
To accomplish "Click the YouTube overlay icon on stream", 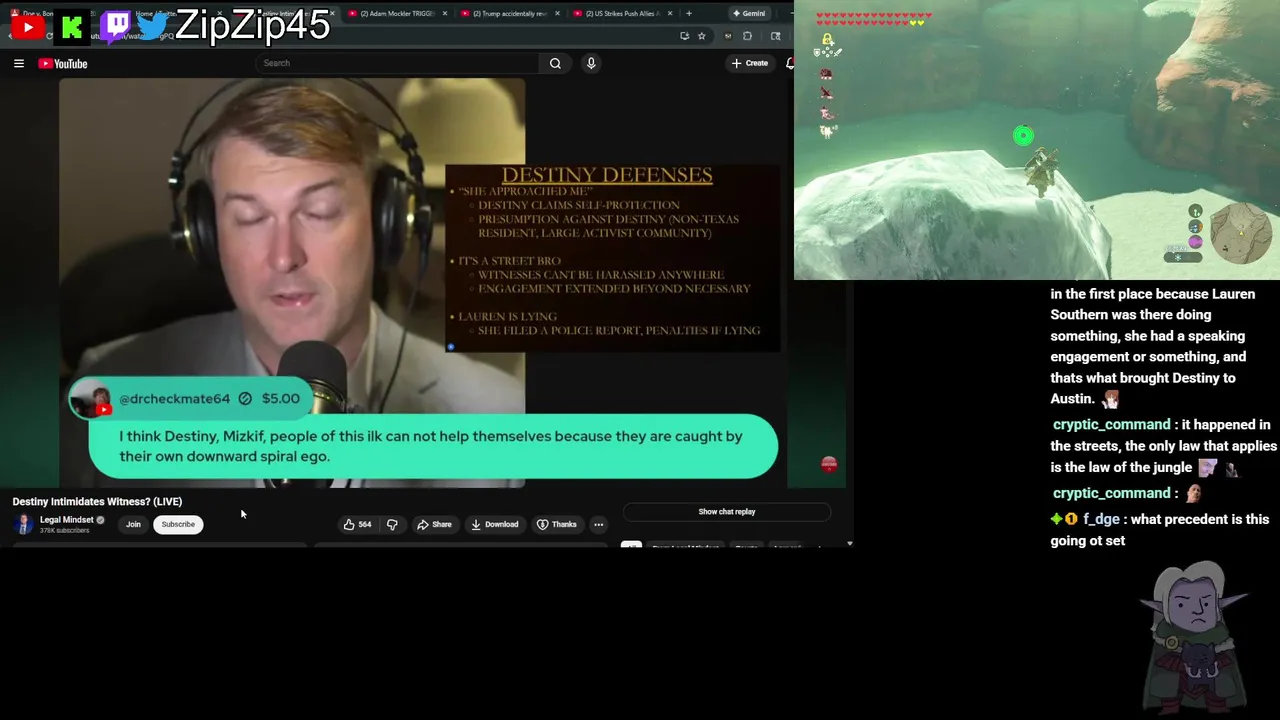I will click(28, 27).
